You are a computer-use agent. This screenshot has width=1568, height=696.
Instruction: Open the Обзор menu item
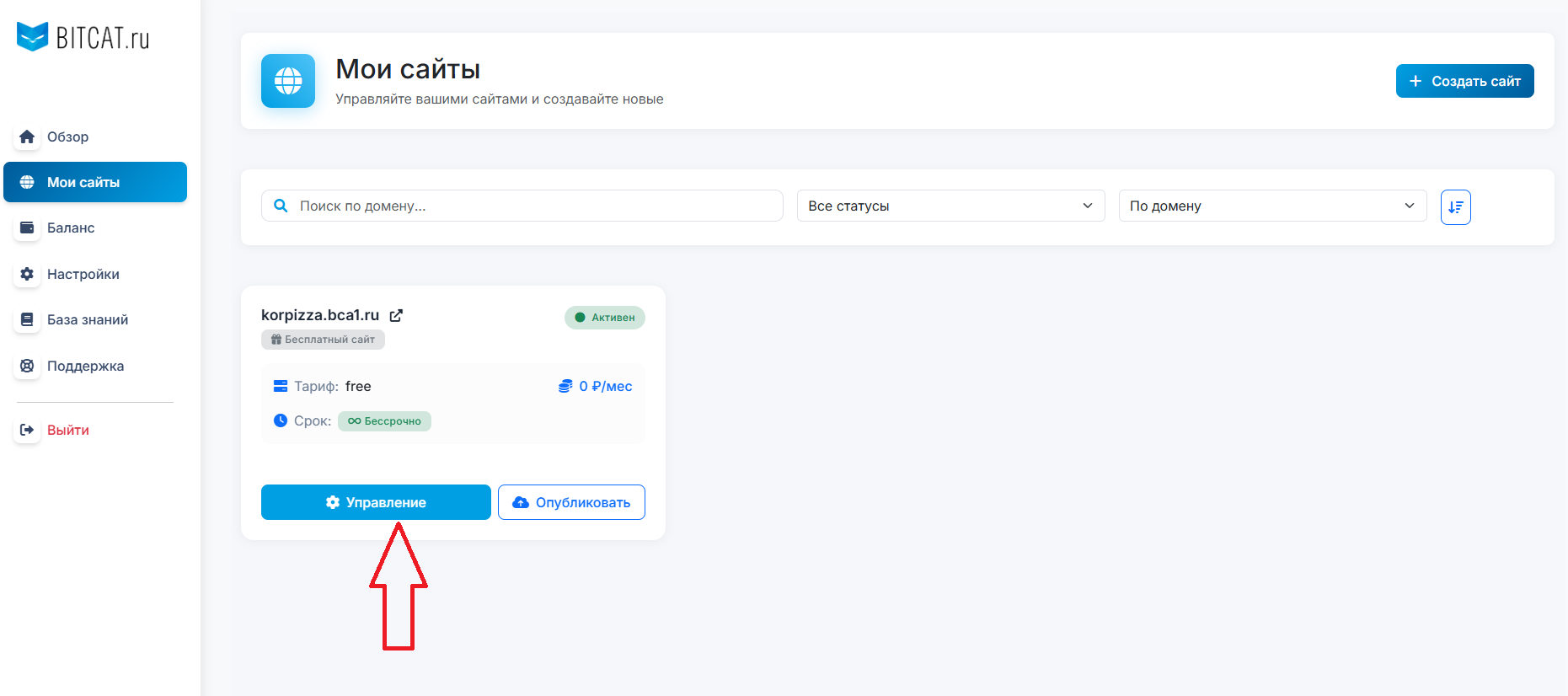[67, 137]
